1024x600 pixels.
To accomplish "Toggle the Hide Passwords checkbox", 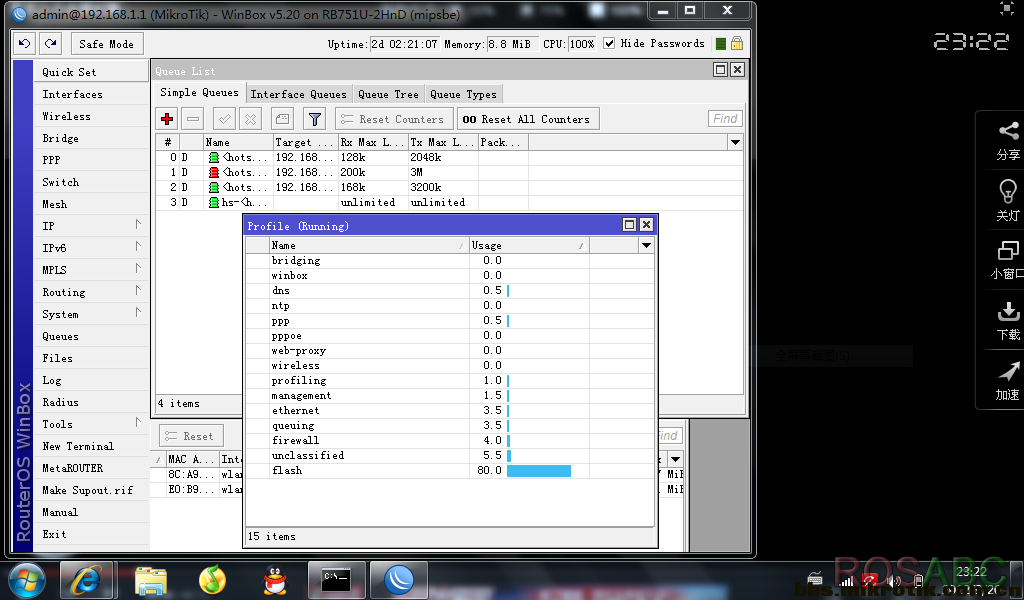I will pyautogui.click(x=609, y=44).
